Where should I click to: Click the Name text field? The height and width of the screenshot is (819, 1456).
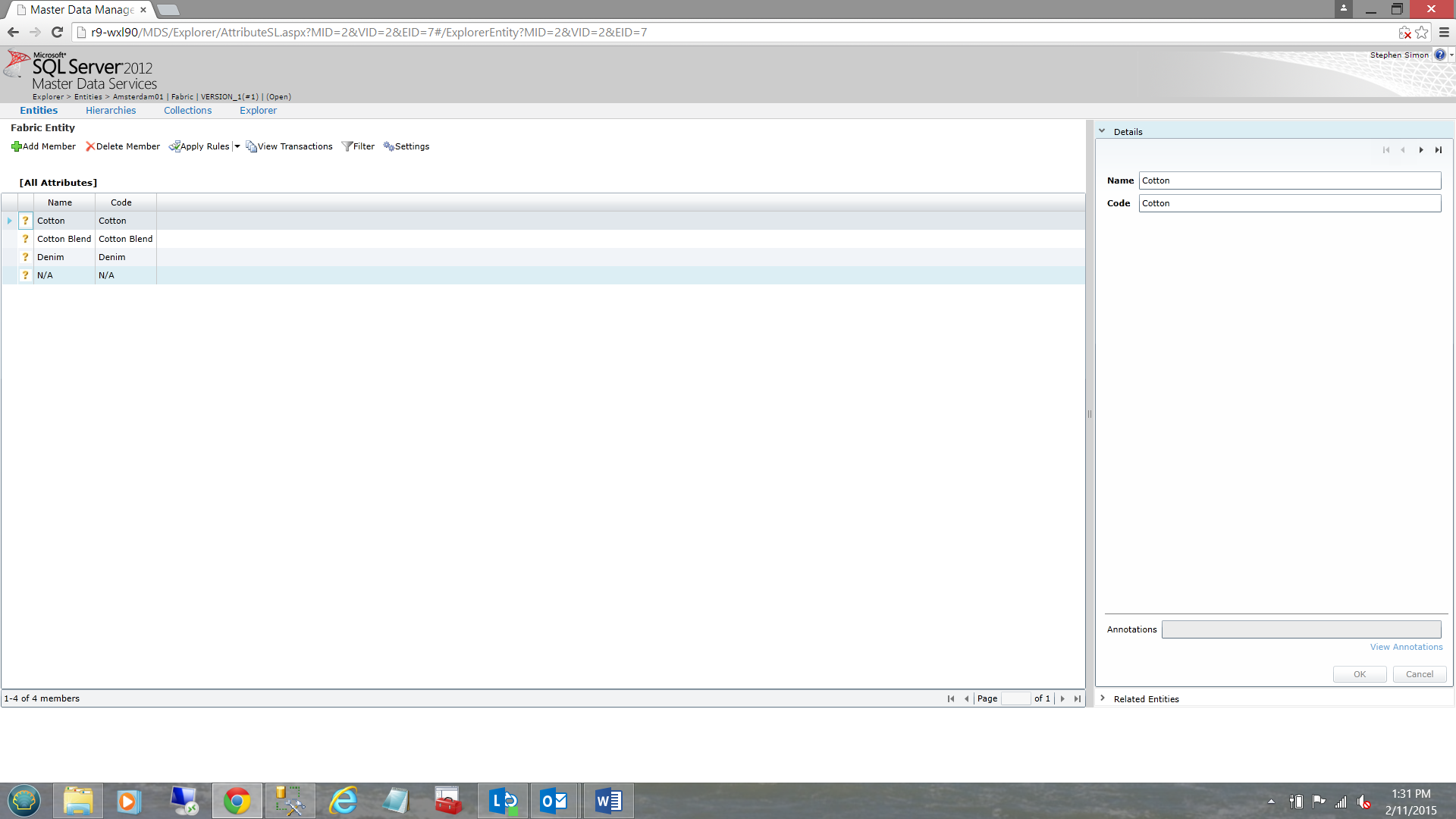point(1289,180)
